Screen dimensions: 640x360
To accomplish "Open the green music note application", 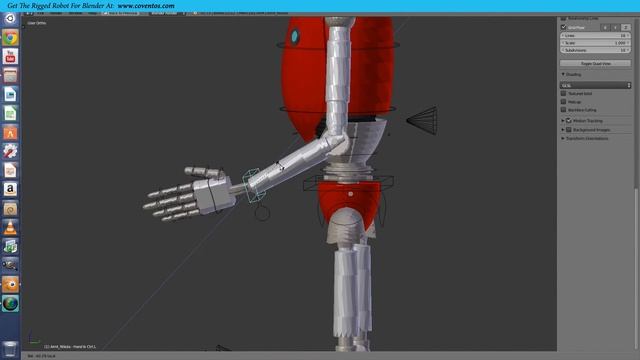I will [x=10, y=246].
